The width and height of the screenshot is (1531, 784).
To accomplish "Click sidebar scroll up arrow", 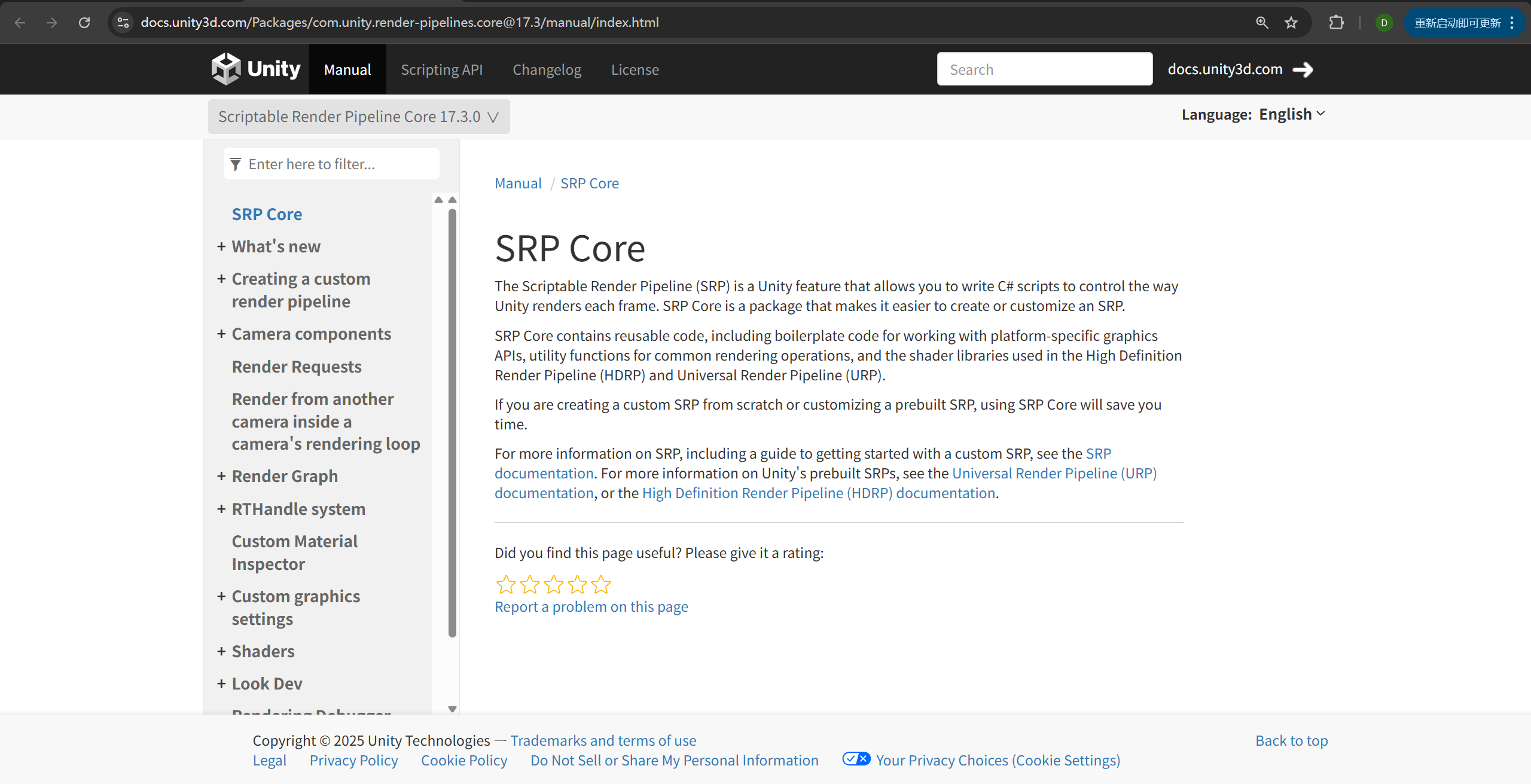I will (452, 200).
